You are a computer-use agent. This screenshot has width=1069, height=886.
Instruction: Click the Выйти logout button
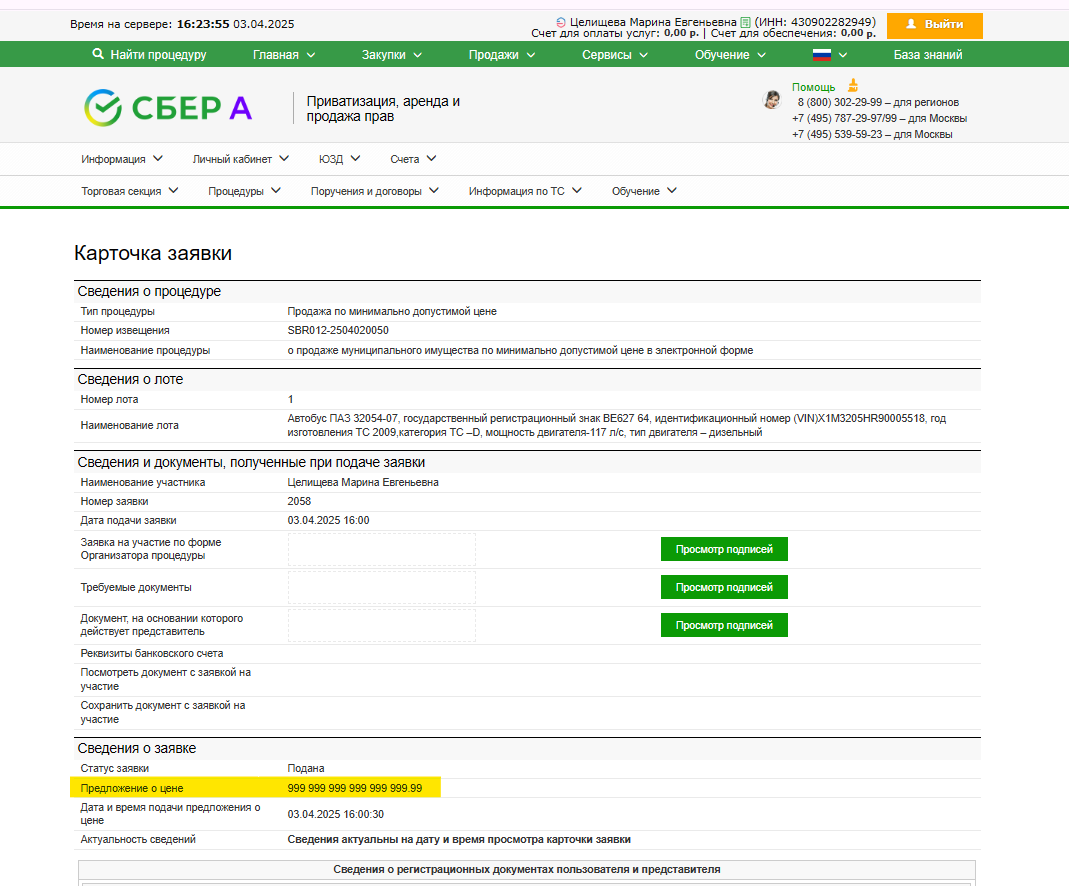tap(935, 25)
